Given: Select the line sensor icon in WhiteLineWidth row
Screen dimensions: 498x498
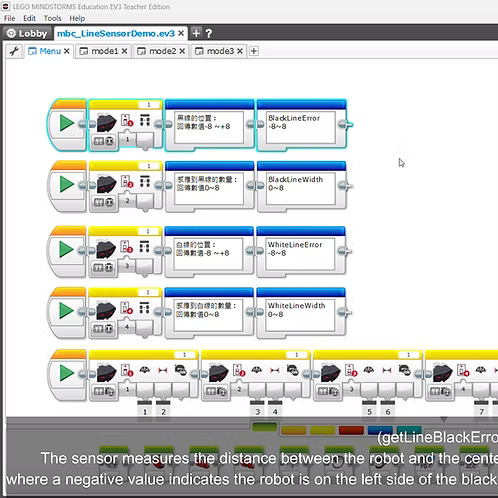Looking at the screenshot, I should (x=106, y=310).
